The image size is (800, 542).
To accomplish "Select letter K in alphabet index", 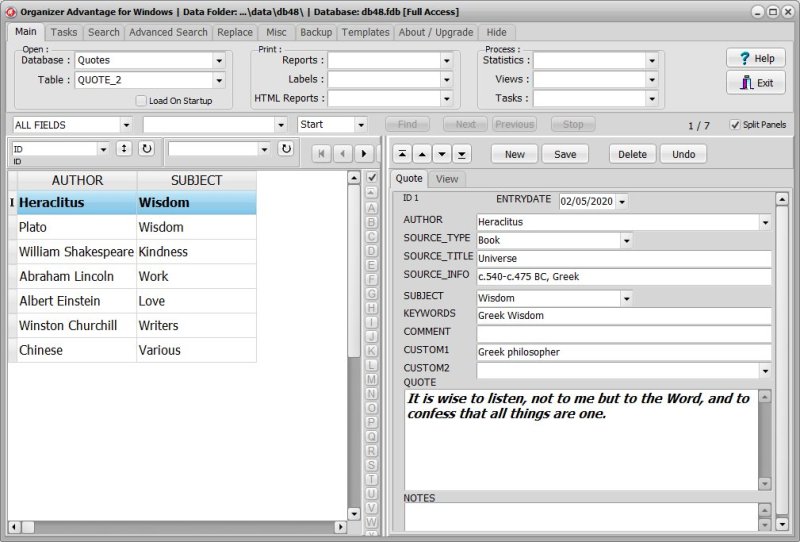I will pos(371,351).
